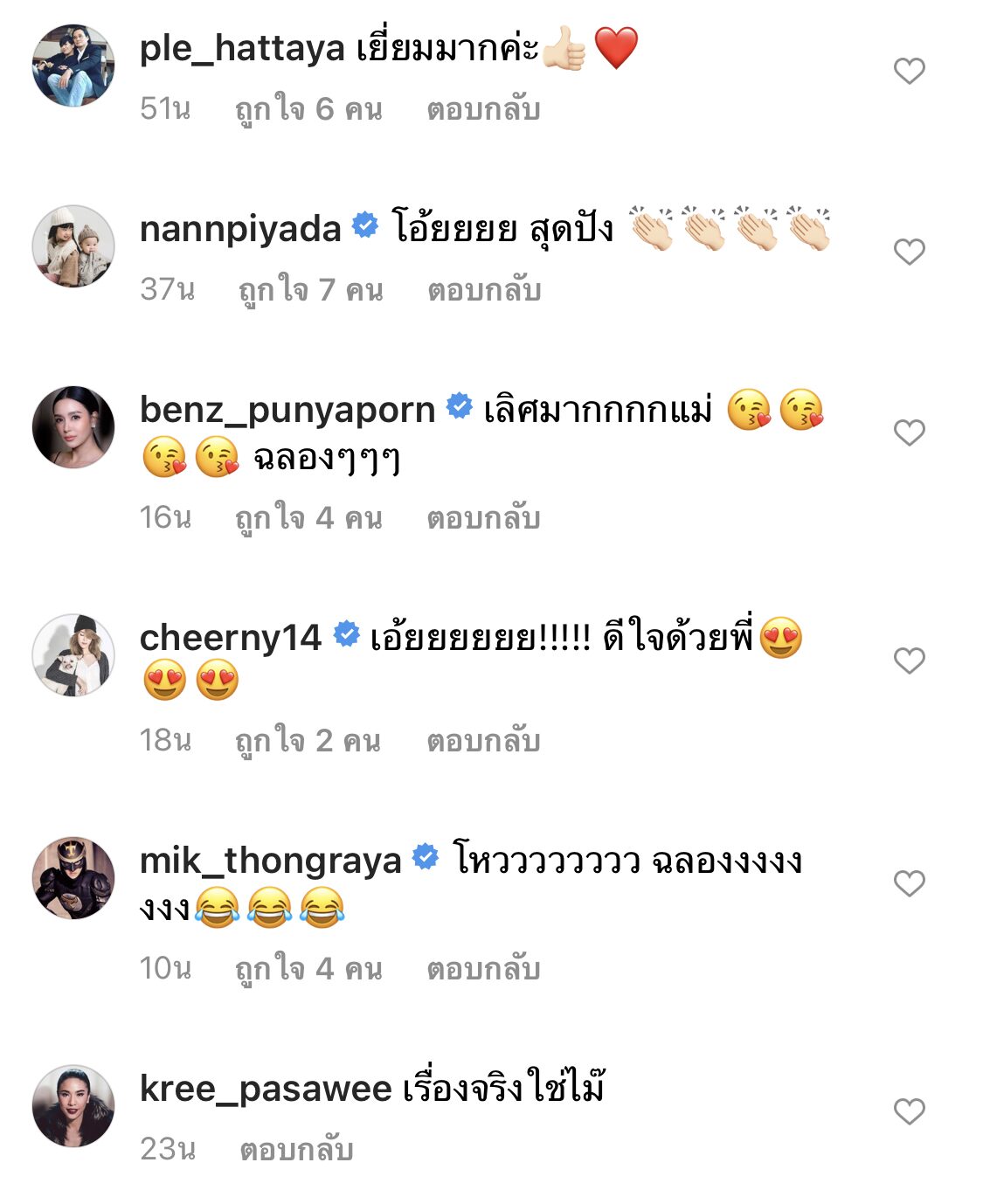Image resolution: width=983 pixels, height=1204 pixels.
Task: Open the username link benz_punyaporn
Action: point(287,410)
